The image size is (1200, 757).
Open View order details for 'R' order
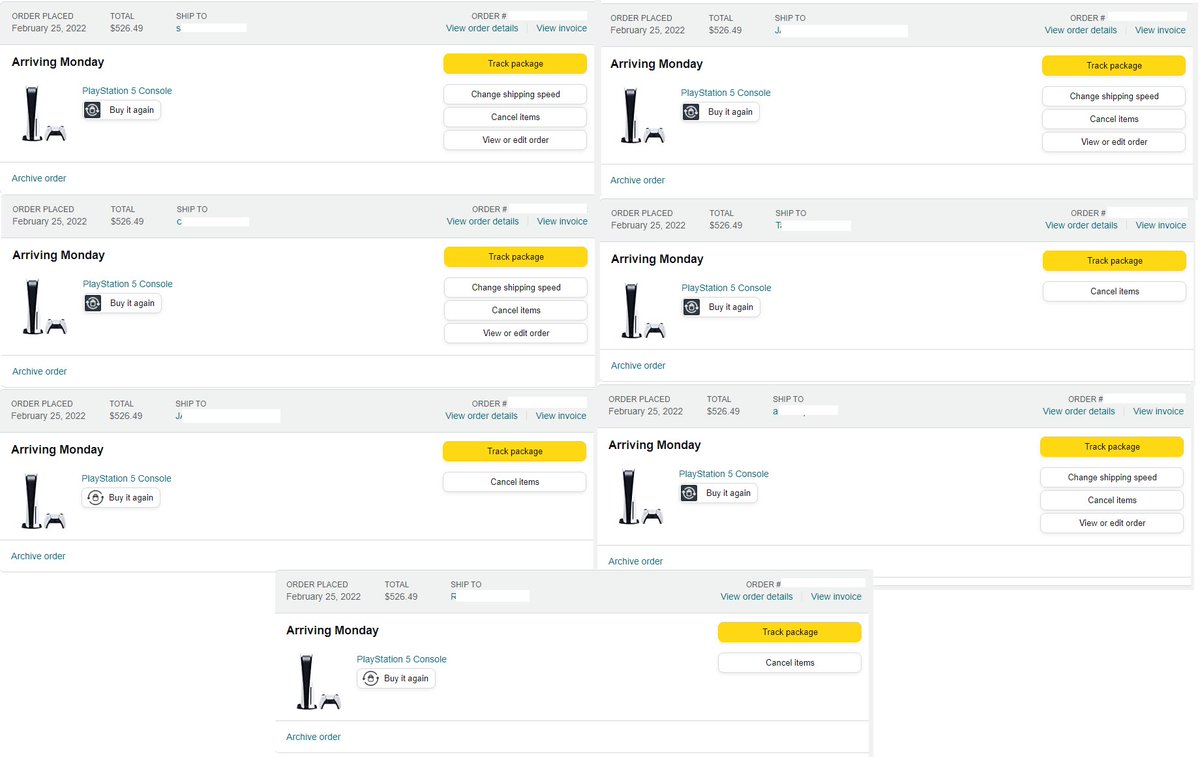757,596
